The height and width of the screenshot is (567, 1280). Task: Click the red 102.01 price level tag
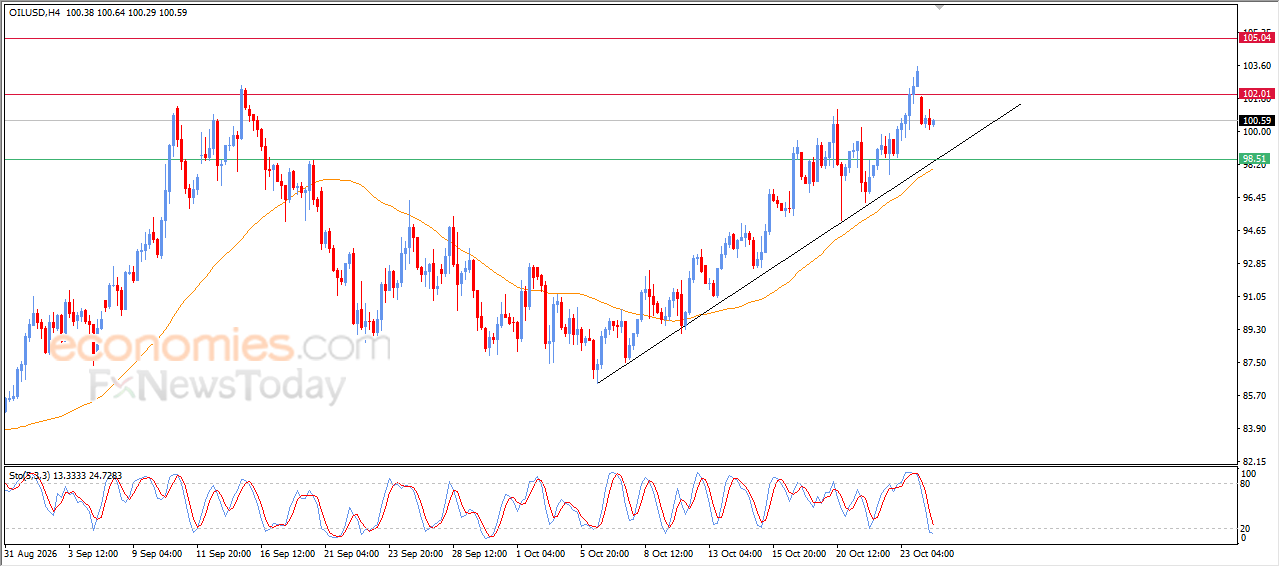point(1256,94)
